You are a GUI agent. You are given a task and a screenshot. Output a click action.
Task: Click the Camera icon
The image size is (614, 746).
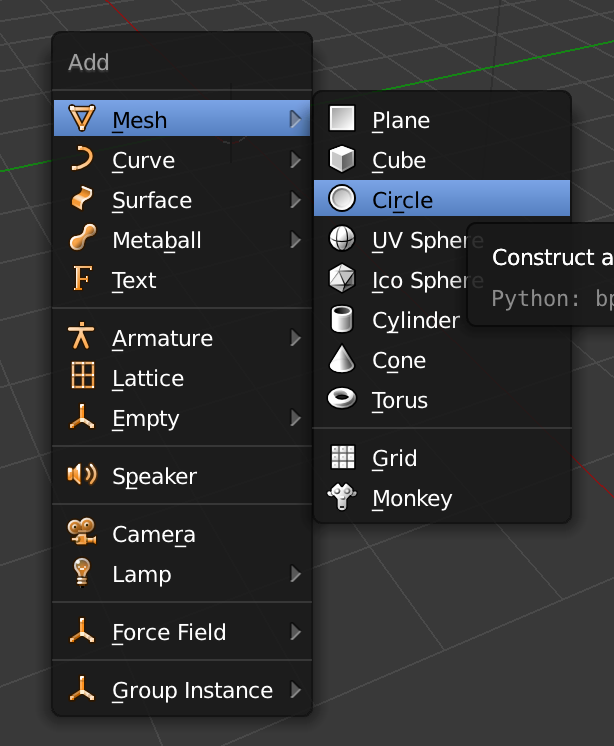[82, 534]
